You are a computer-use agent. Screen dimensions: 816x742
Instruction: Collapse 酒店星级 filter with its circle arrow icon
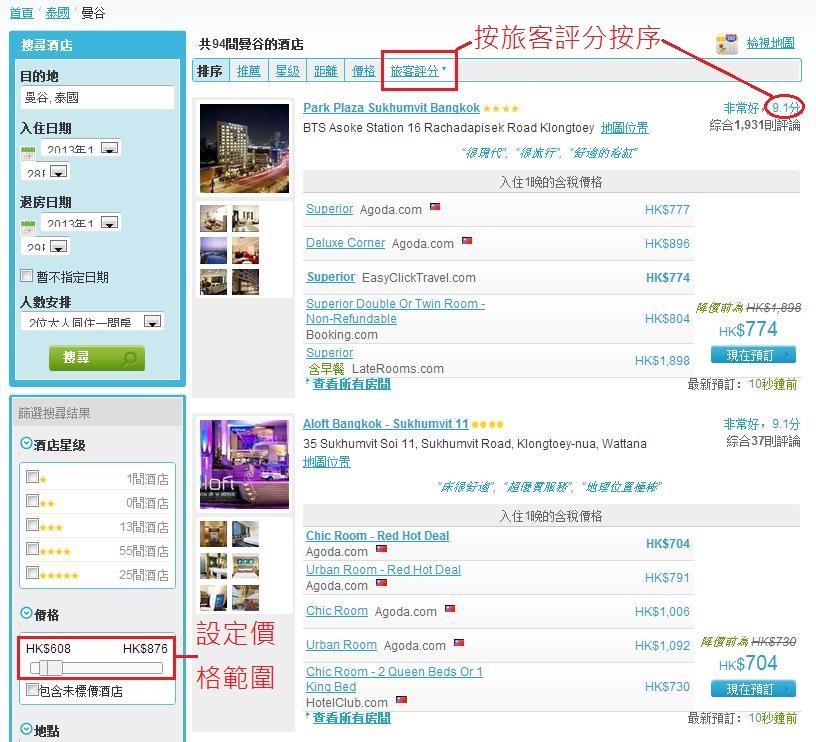coord(26,443)
